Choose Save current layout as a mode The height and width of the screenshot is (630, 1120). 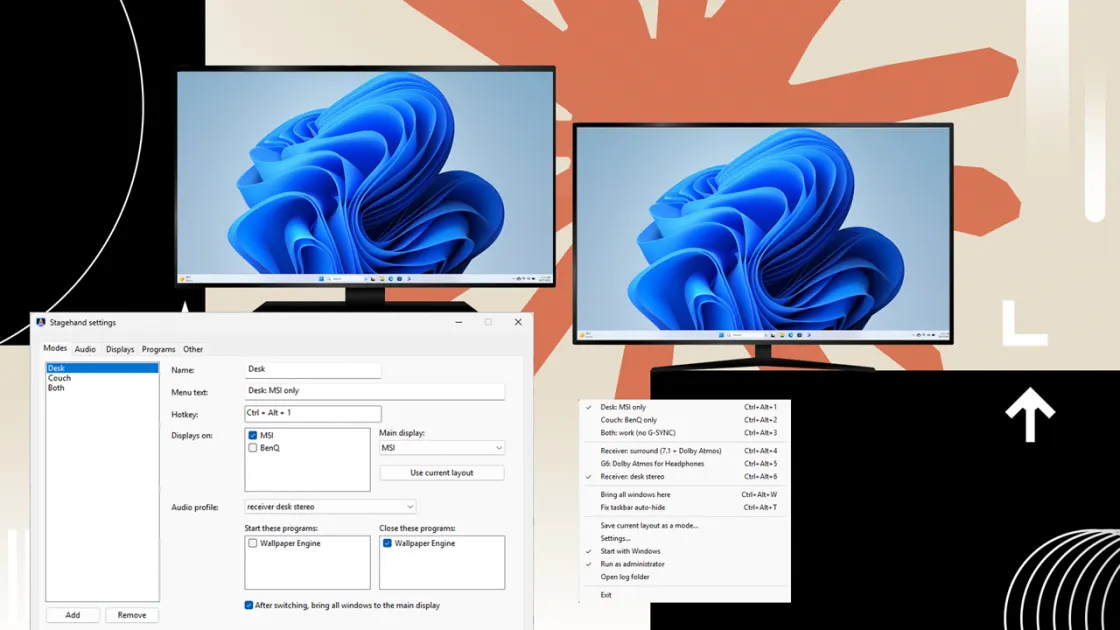click(684, 525)
